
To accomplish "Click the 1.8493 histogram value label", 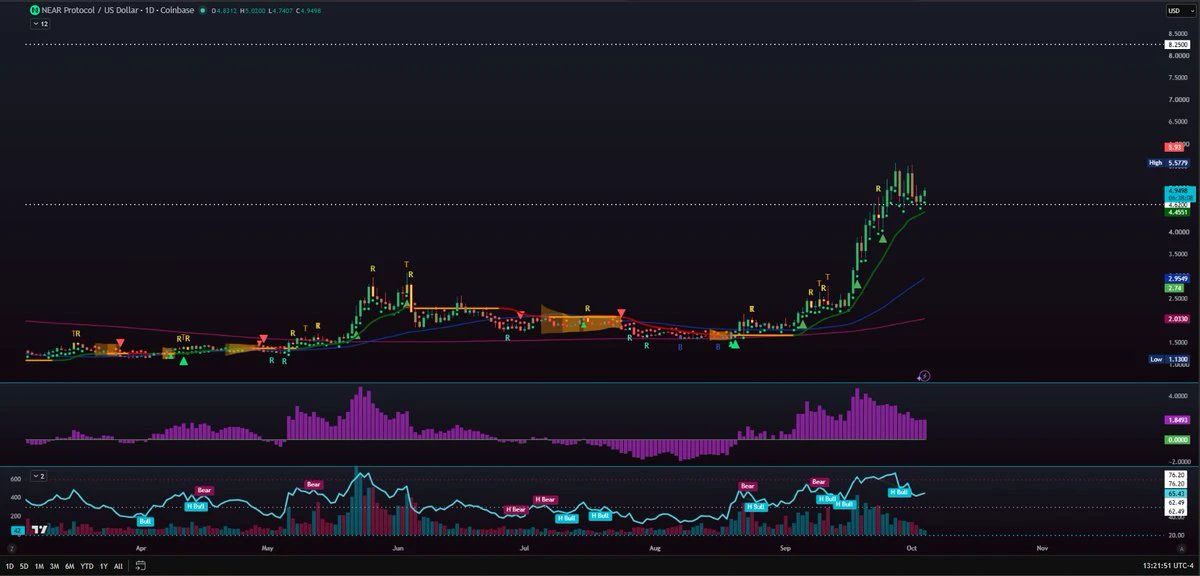I will pos(1177,420).
